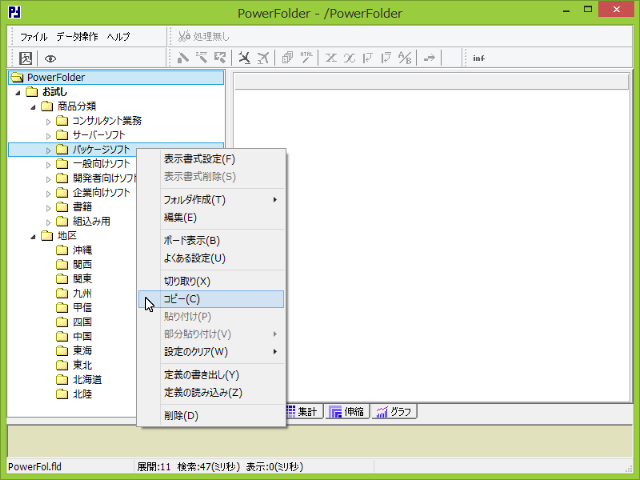The image size is (640, 480).
Task: Select 定義の書き出し(Y) menu entry
Action: point(211,375)
